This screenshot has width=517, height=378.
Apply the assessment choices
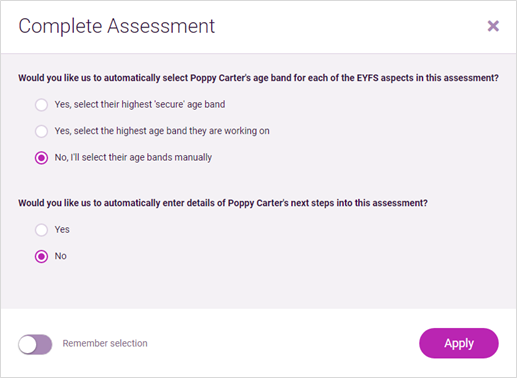coord(459,343)
